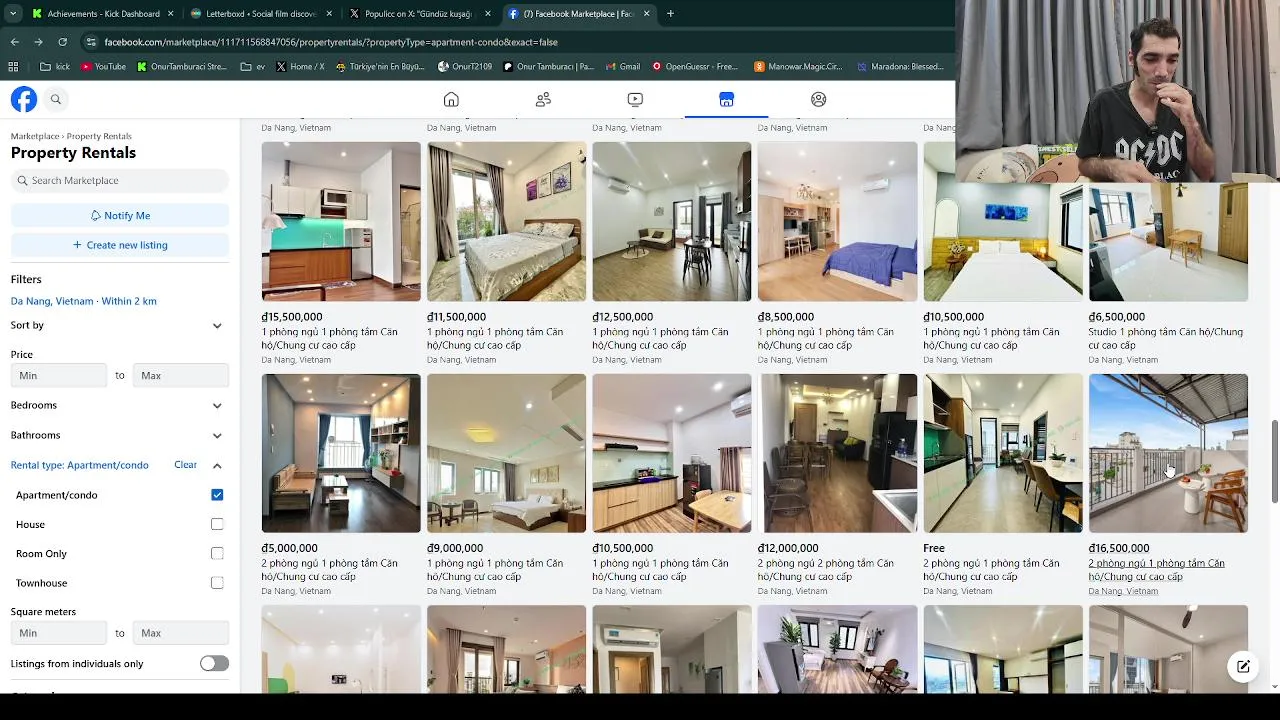The image size is (1280, 720).
Task: Click the Price Max input field
Action: point(181,375)
